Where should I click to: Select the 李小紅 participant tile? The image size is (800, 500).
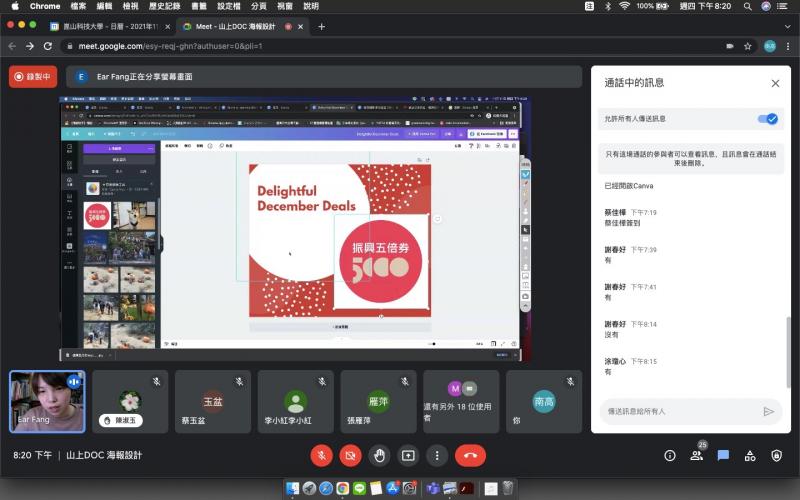pos(295,402)
